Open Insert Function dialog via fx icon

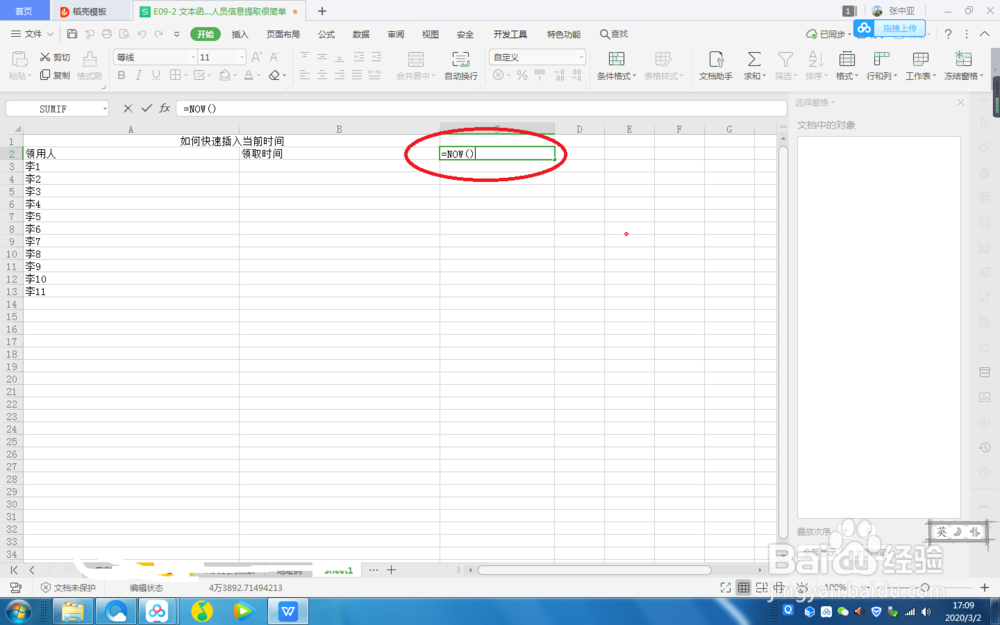pos(165,108)
